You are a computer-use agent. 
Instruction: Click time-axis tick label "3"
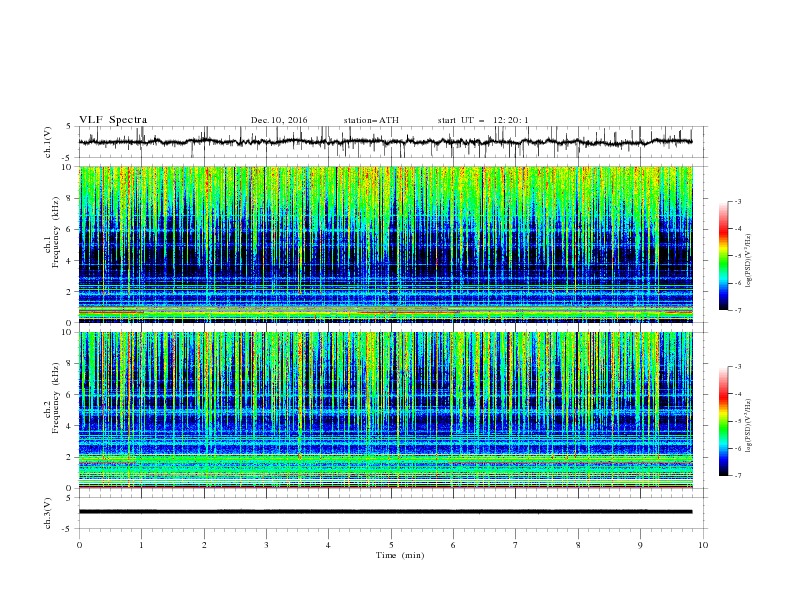(x=266, y=545)
